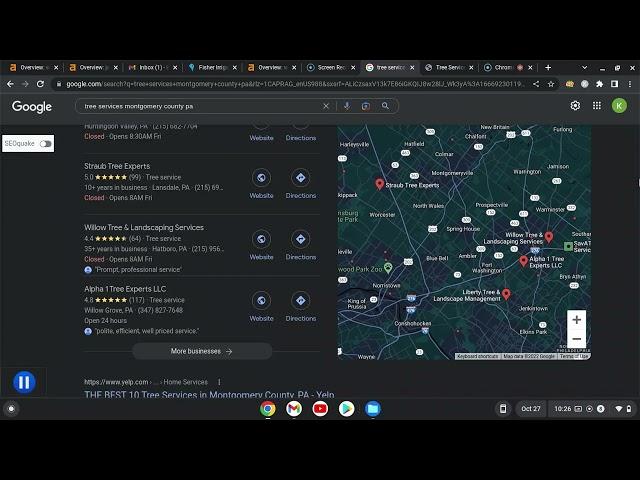Open the Yelp Best 10 Tree Services link
This screenshot has height=480, width=640.
[208, 395]
